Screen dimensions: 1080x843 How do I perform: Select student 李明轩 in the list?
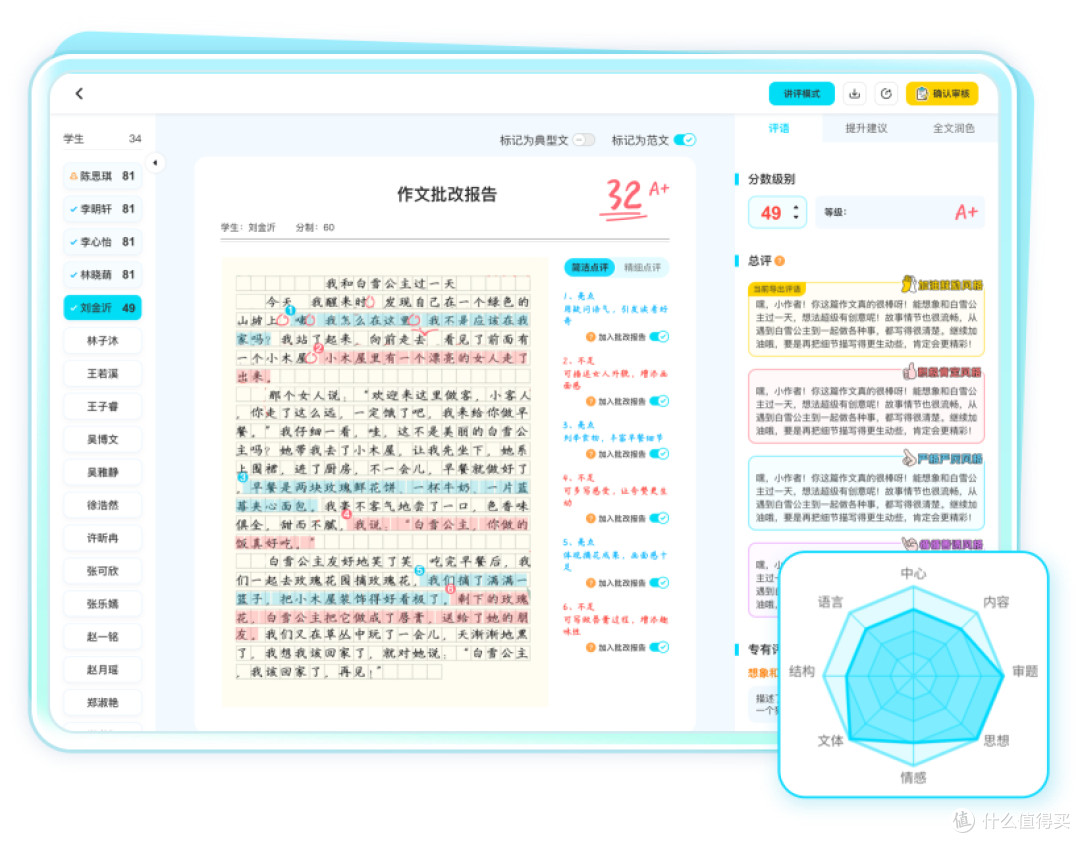click(103, 209)
